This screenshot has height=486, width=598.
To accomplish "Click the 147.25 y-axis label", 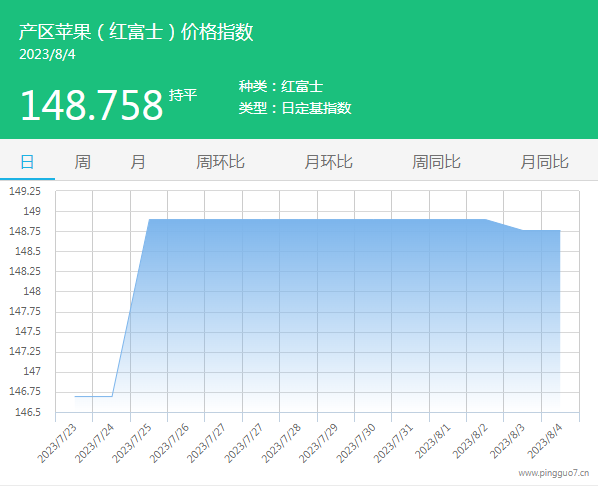I will tap(25, 351).
